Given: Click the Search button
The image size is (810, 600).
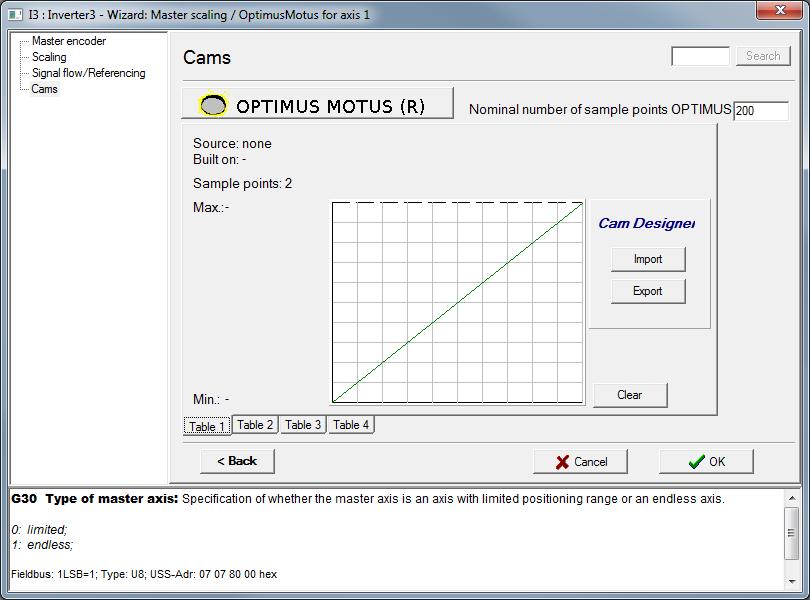Looking at the screenshot, I should click(x=762, y=56).
